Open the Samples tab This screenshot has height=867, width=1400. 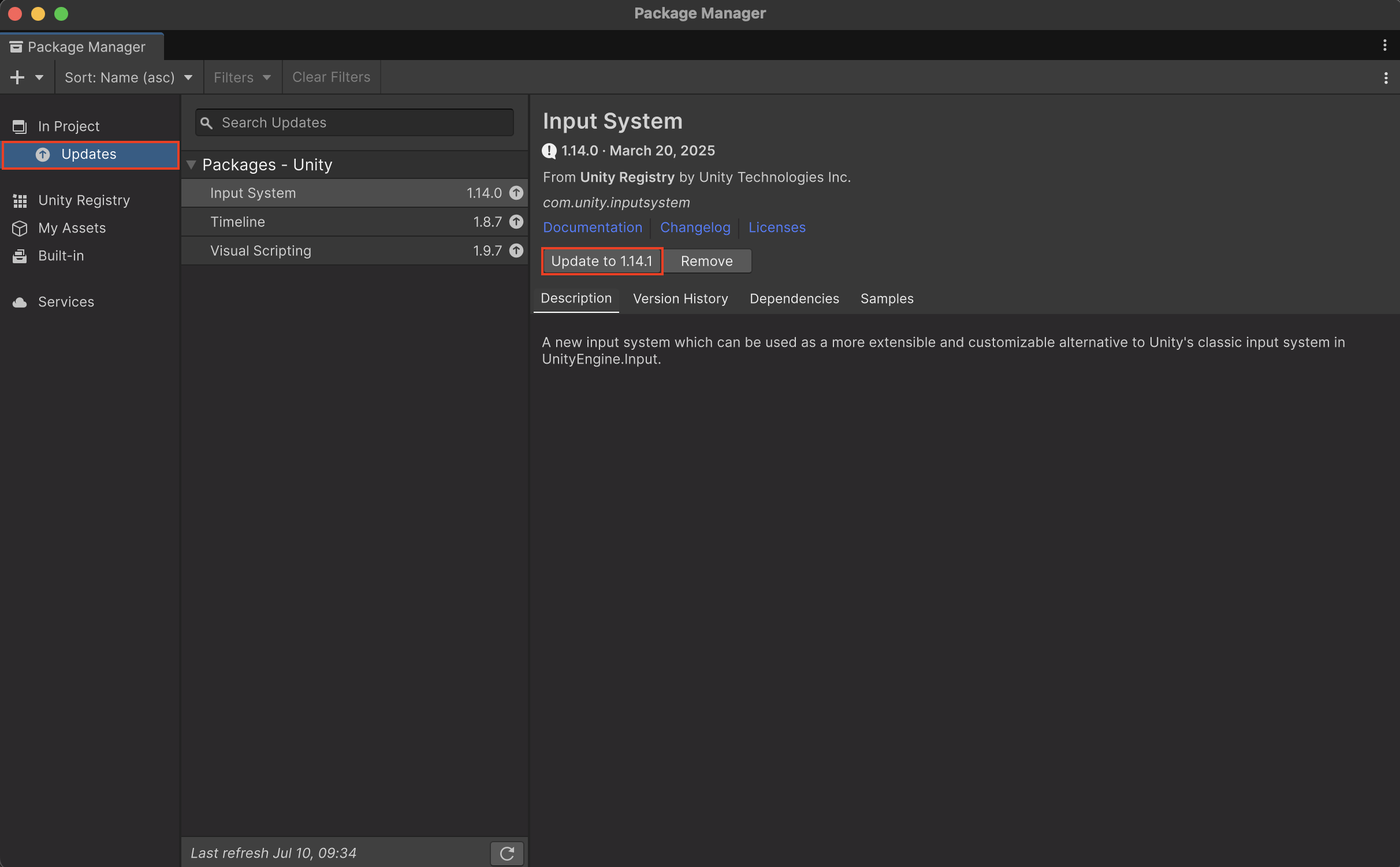point(887,298)
